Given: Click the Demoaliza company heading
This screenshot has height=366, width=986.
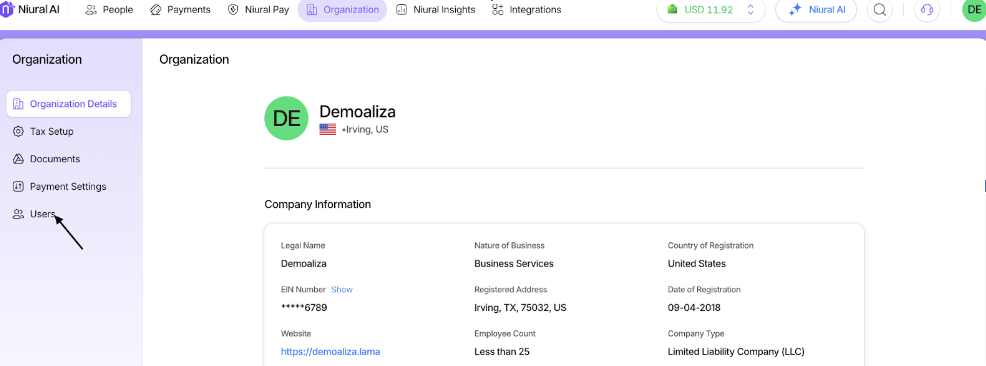Looking at the screenshot, I should tap(357, 112).
